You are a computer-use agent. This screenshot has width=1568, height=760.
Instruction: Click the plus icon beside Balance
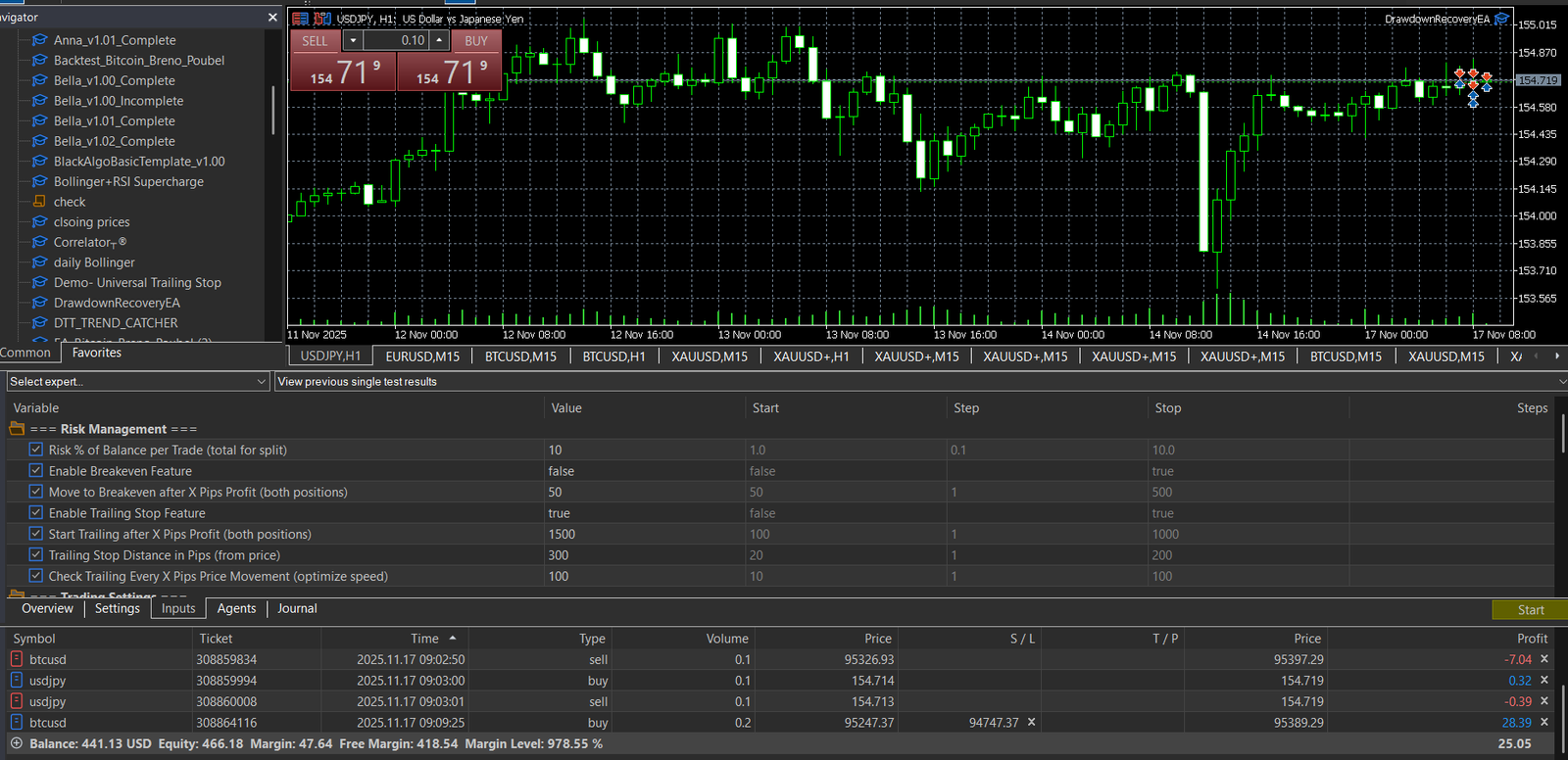point(16,743)
